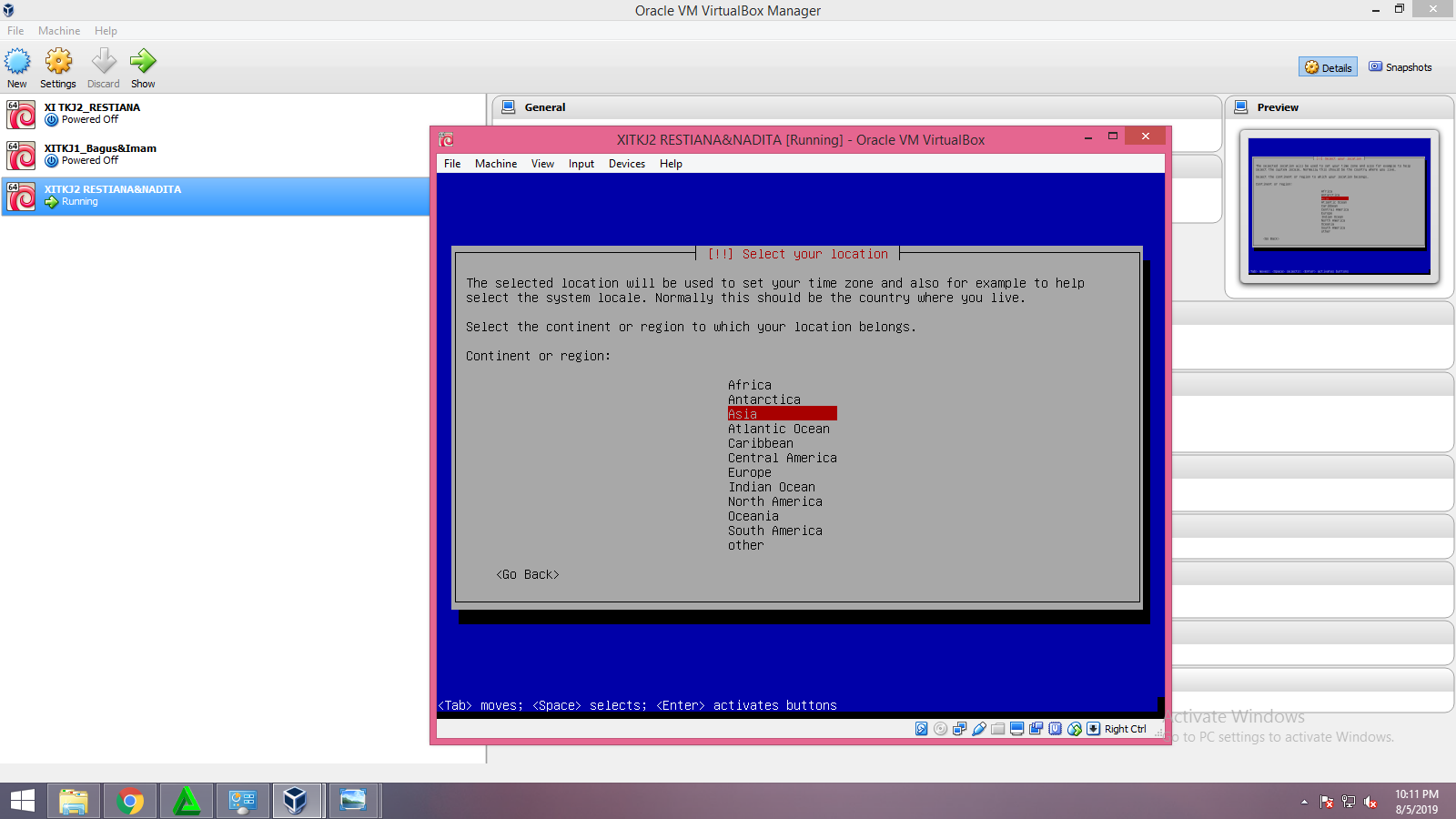Image resolution: width=1456 pixels, height=819 pixels.
Task: Click network tray icon
Action: 1349,802
